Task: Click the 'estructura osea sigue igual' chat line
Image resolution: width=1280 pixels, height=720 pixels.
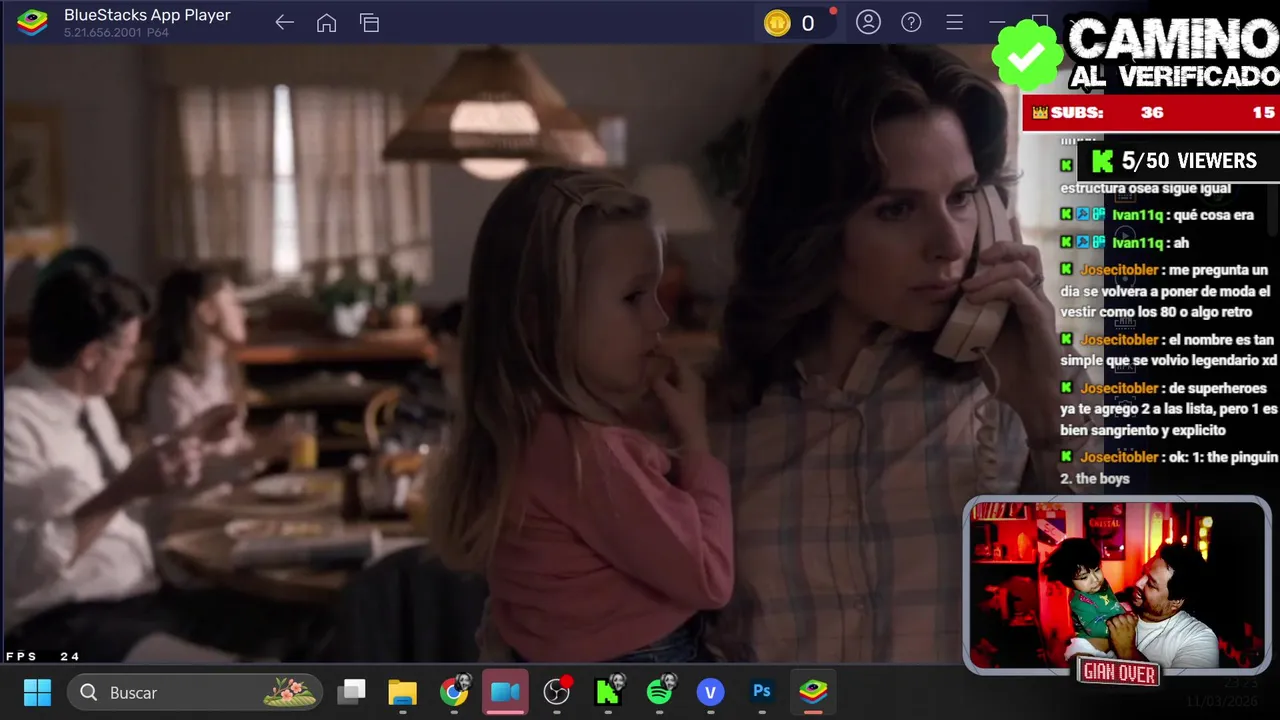Action: [x=1145, y=188]
